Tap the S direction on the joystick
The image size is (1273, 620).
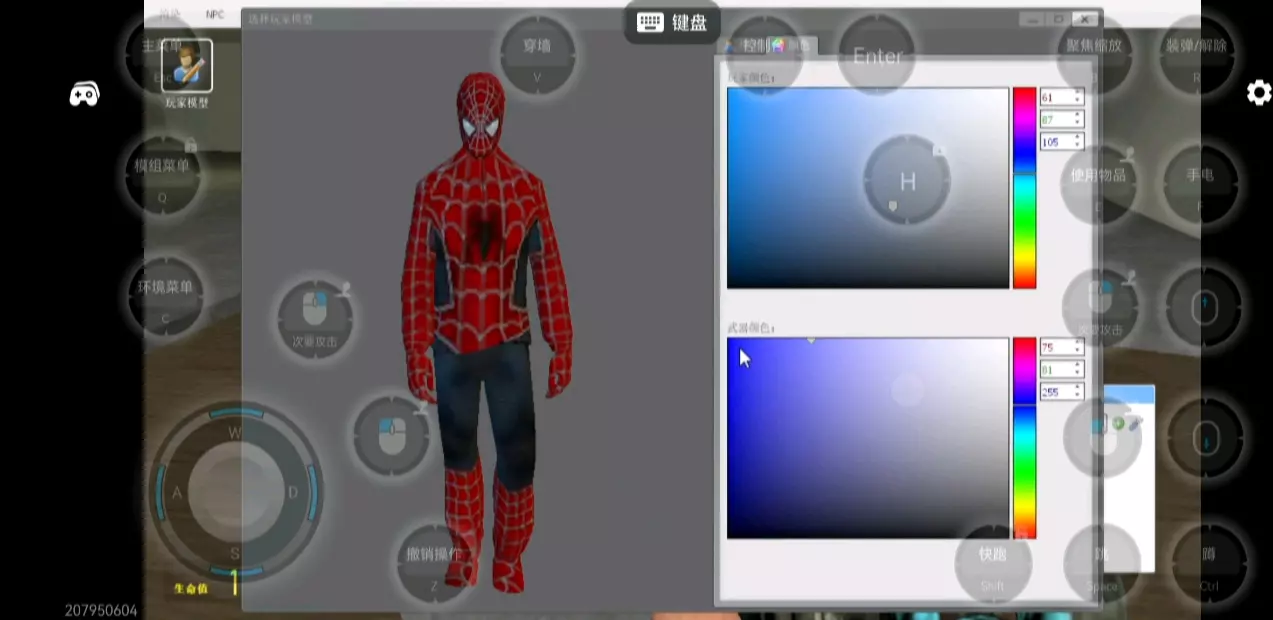[x=235, y=553]
